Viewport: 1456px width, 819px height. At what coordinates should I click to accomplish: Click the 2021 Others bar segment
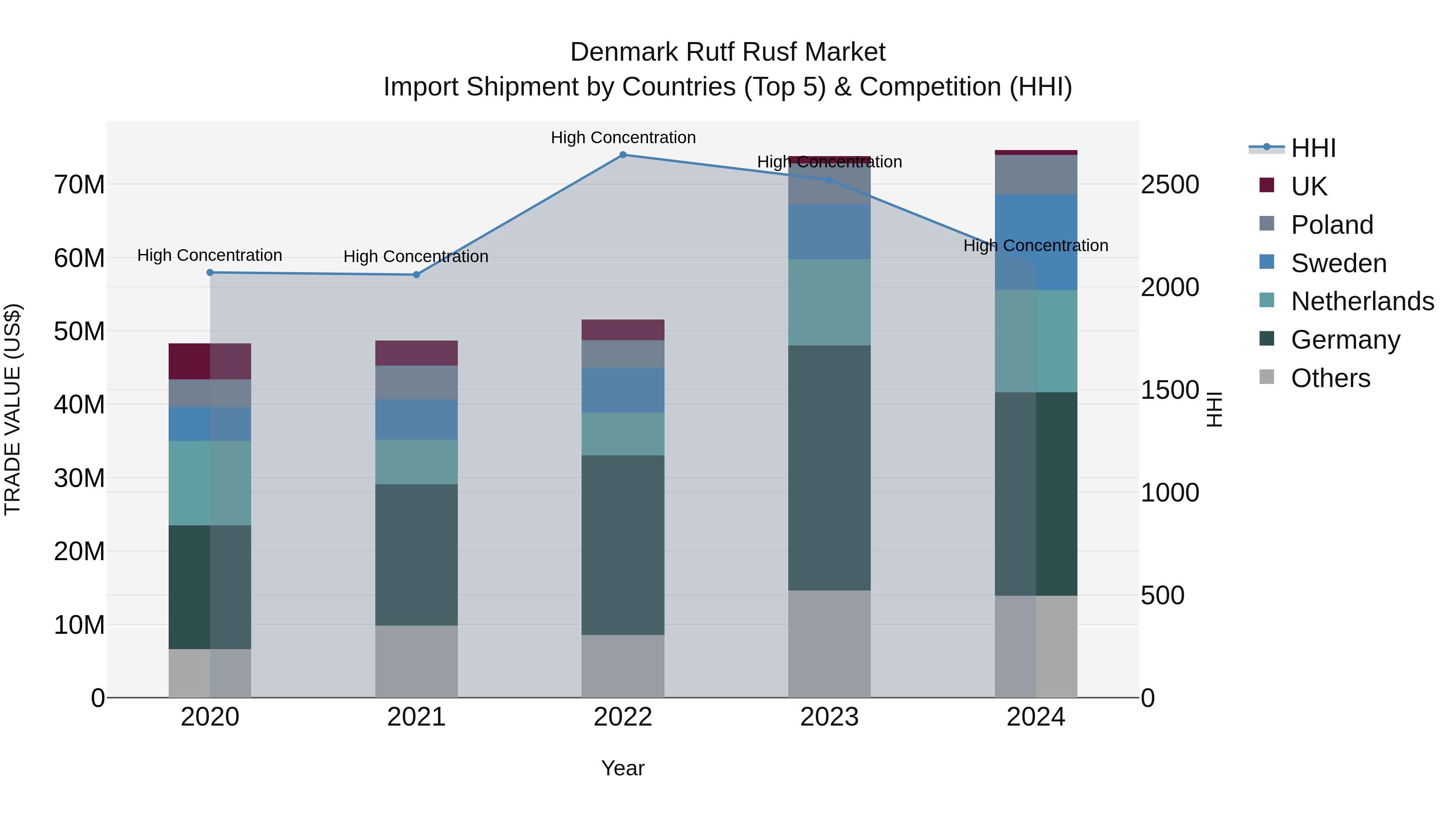click(417, 661)
